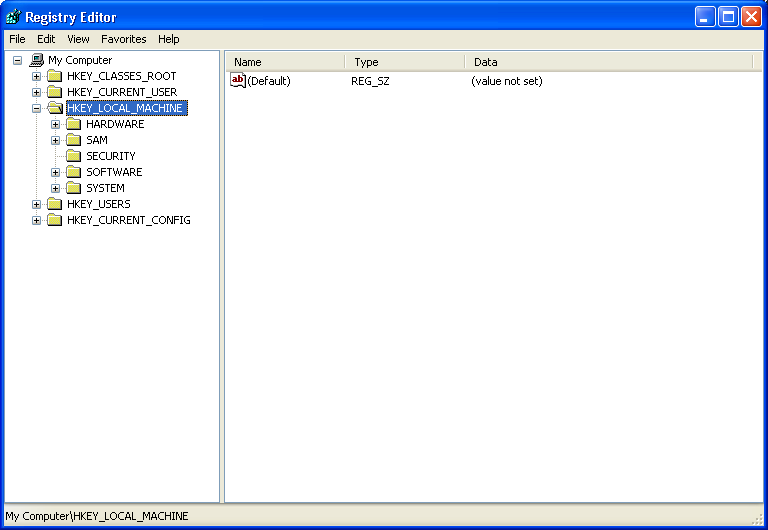Open the Edit menu
This screenshot has width=768, height=530.
[46, 39]
